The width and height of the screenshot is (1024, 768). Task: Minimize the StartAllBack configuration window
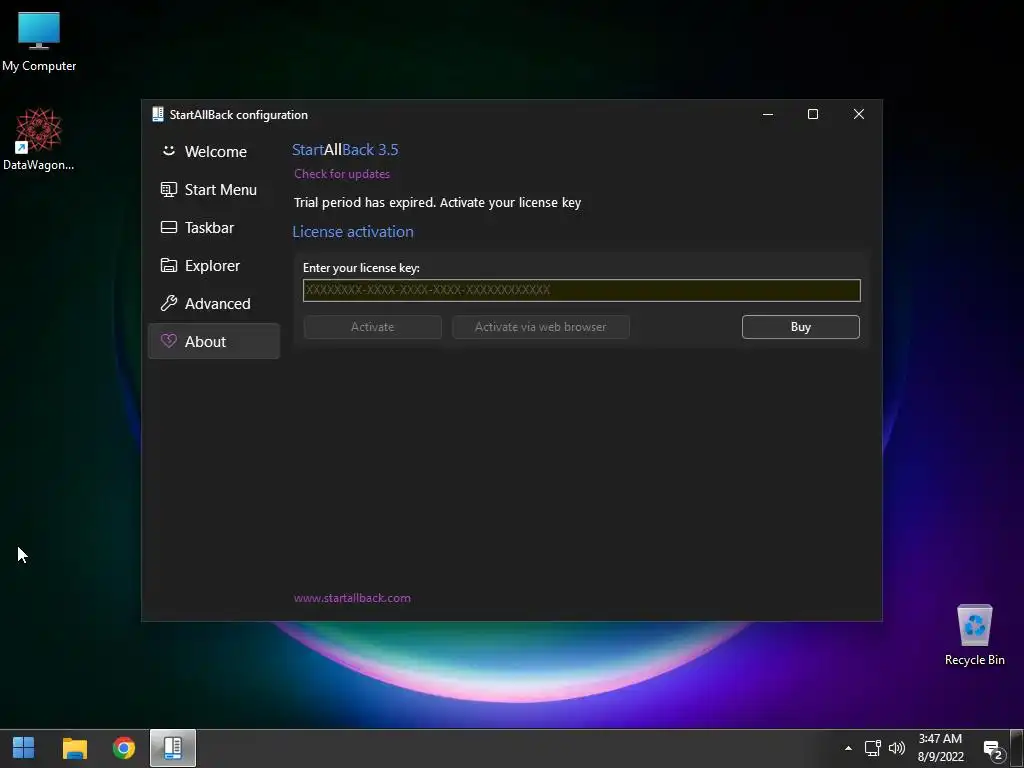768,114
